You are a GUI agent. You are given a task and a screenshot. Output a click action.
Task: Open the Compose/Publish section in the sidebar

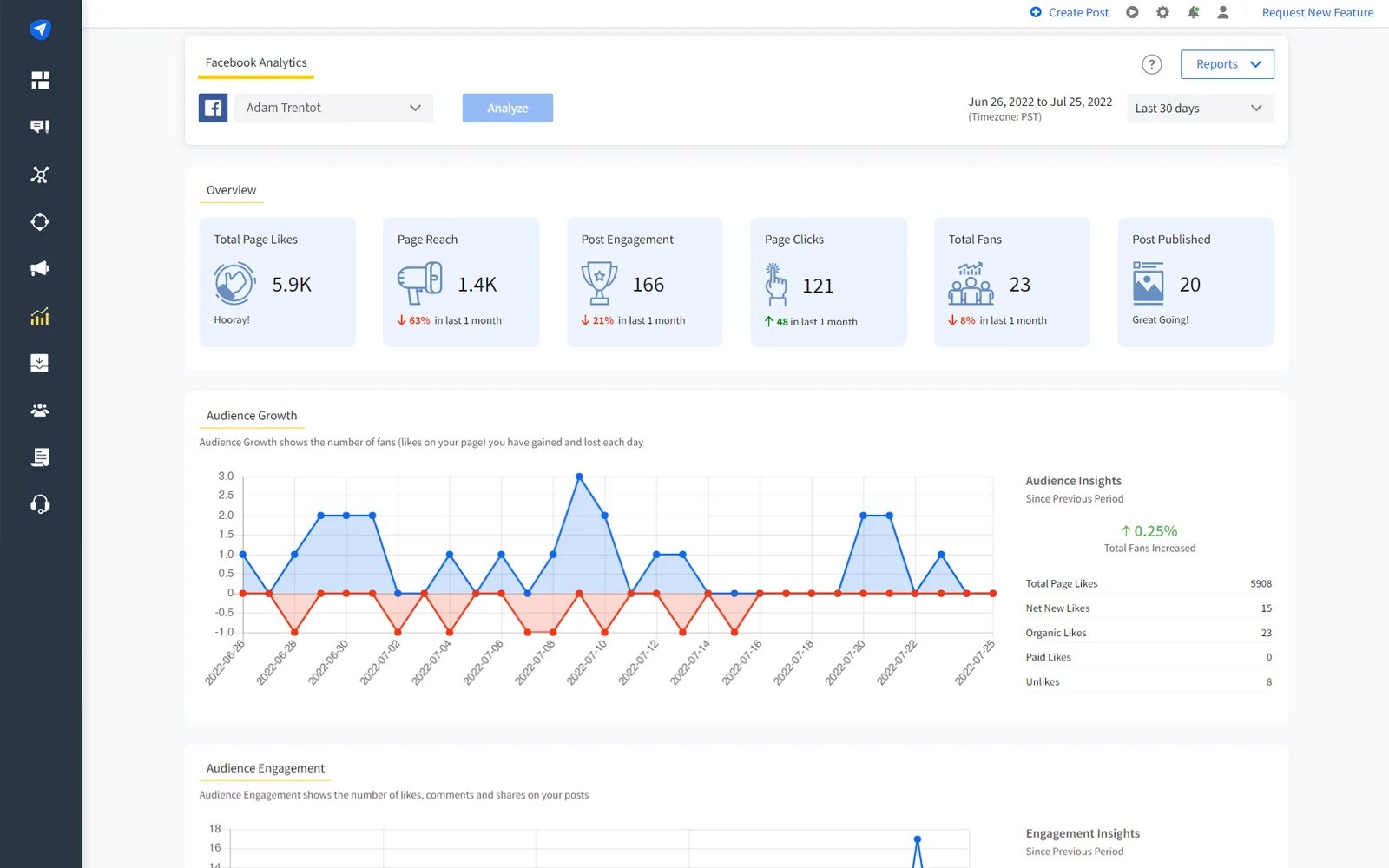pyautogui.click(x=40, y=127)
